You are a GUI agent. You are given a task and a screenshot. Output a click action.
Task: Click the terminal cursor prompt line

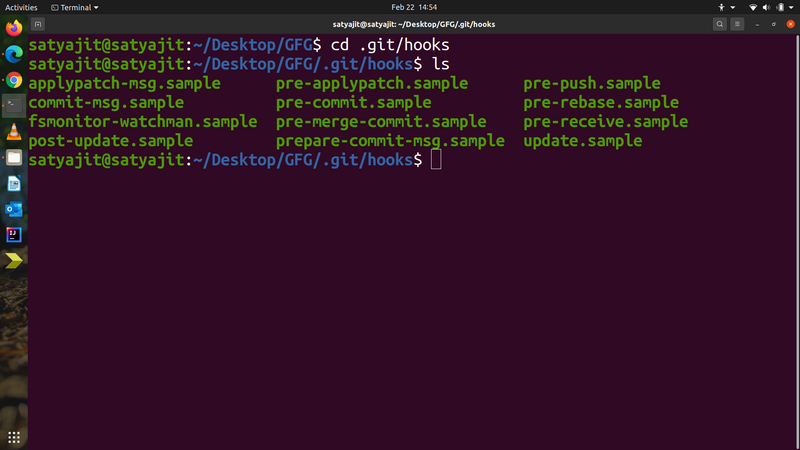coord(235,160)
